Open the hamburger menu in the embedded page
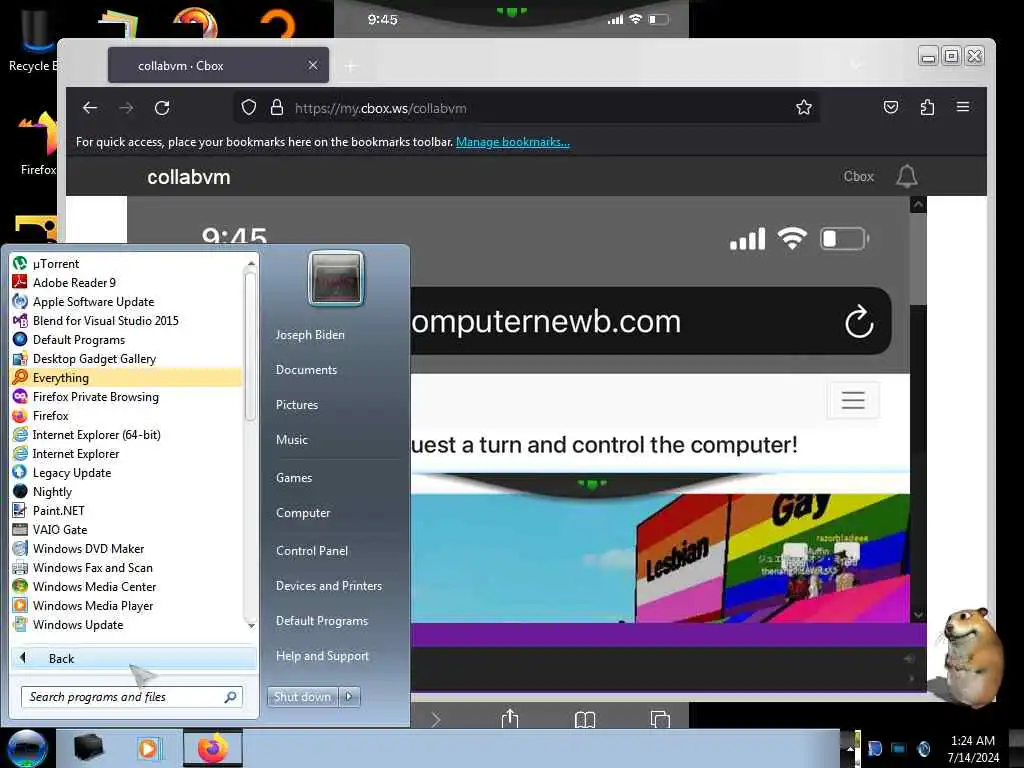Image resolution: width=1024 pixels, height=768 pixels. point(853,400)
